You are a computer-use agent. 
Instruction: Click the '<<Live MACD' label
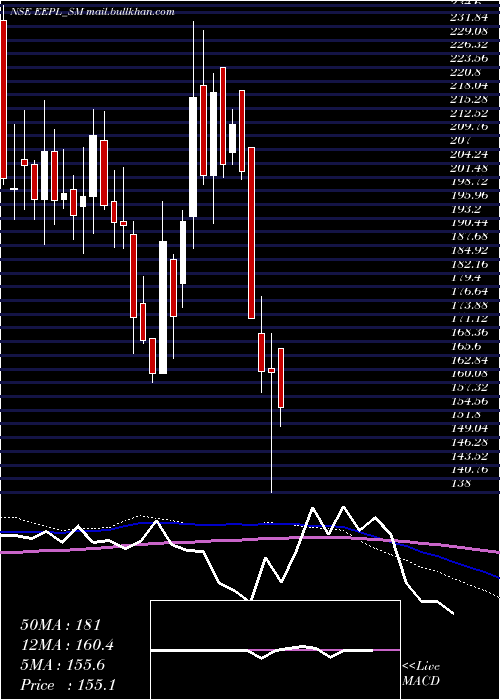click(x=421, y=674)
